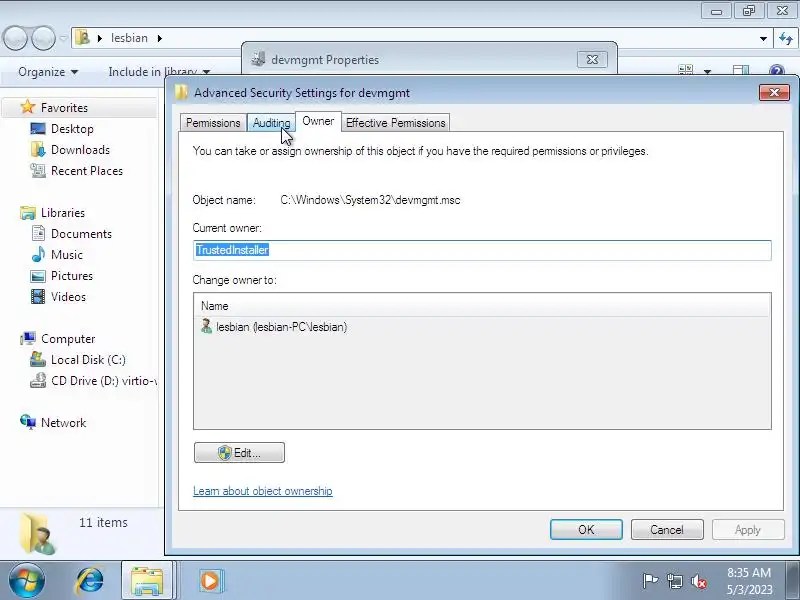Image resolution: width=800 pixels, height=600 pixels.
Task: Open the Videos library
Action: point(68,296)
